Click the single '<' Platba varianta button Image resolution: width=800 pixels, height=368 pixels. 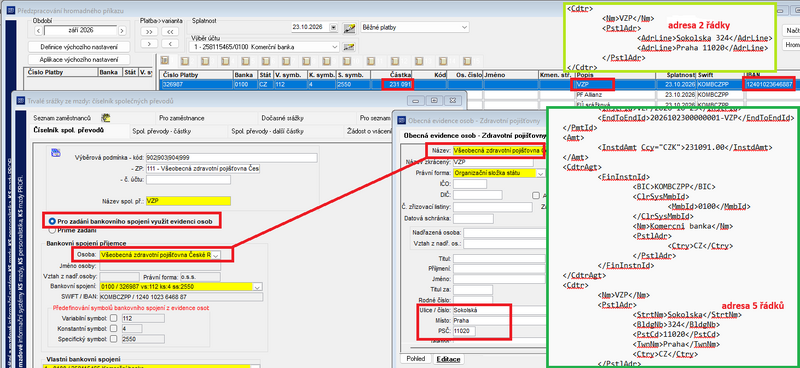coord(170,43)
